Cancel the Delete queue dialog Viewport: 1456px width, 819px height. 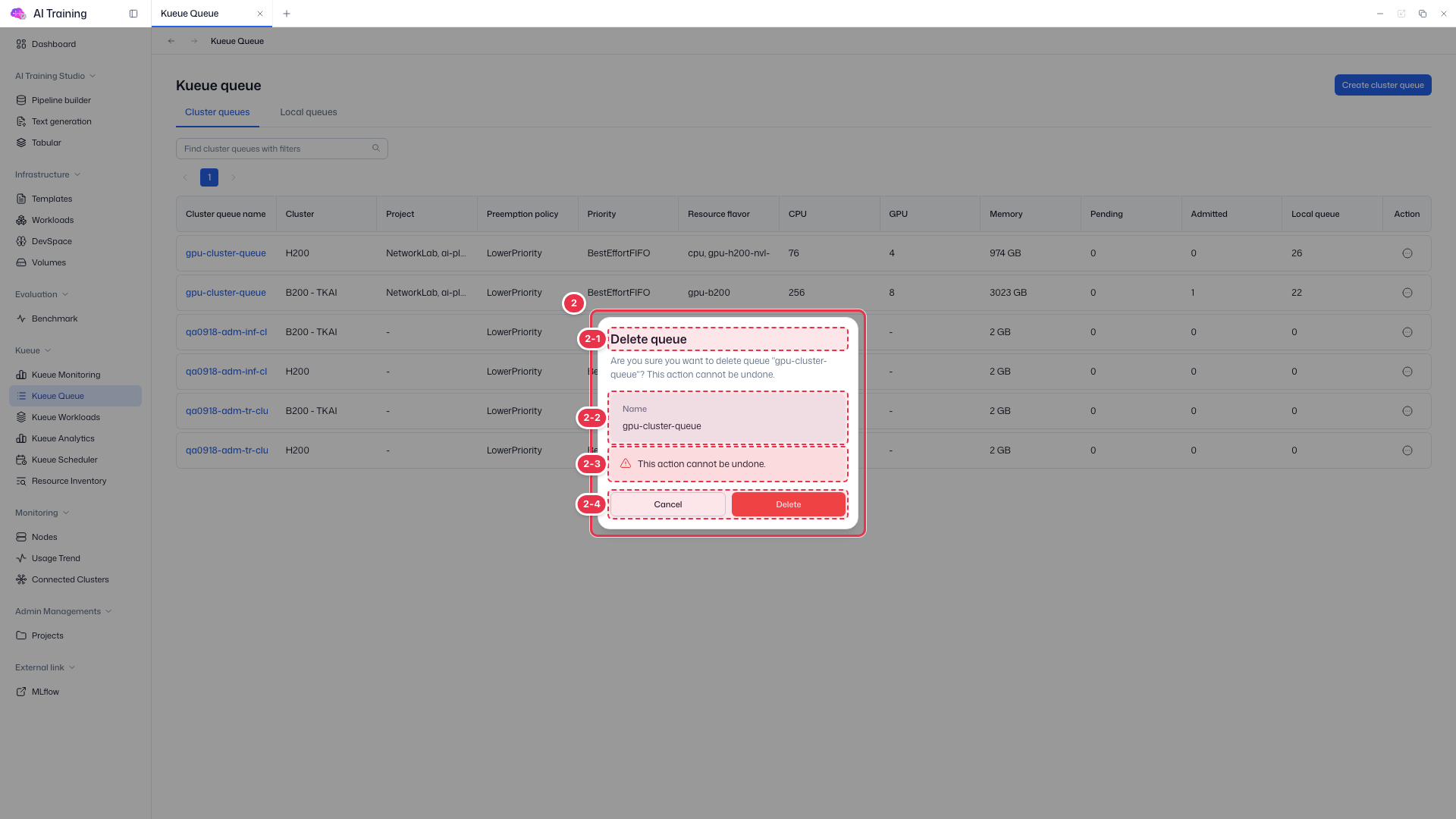668,504
